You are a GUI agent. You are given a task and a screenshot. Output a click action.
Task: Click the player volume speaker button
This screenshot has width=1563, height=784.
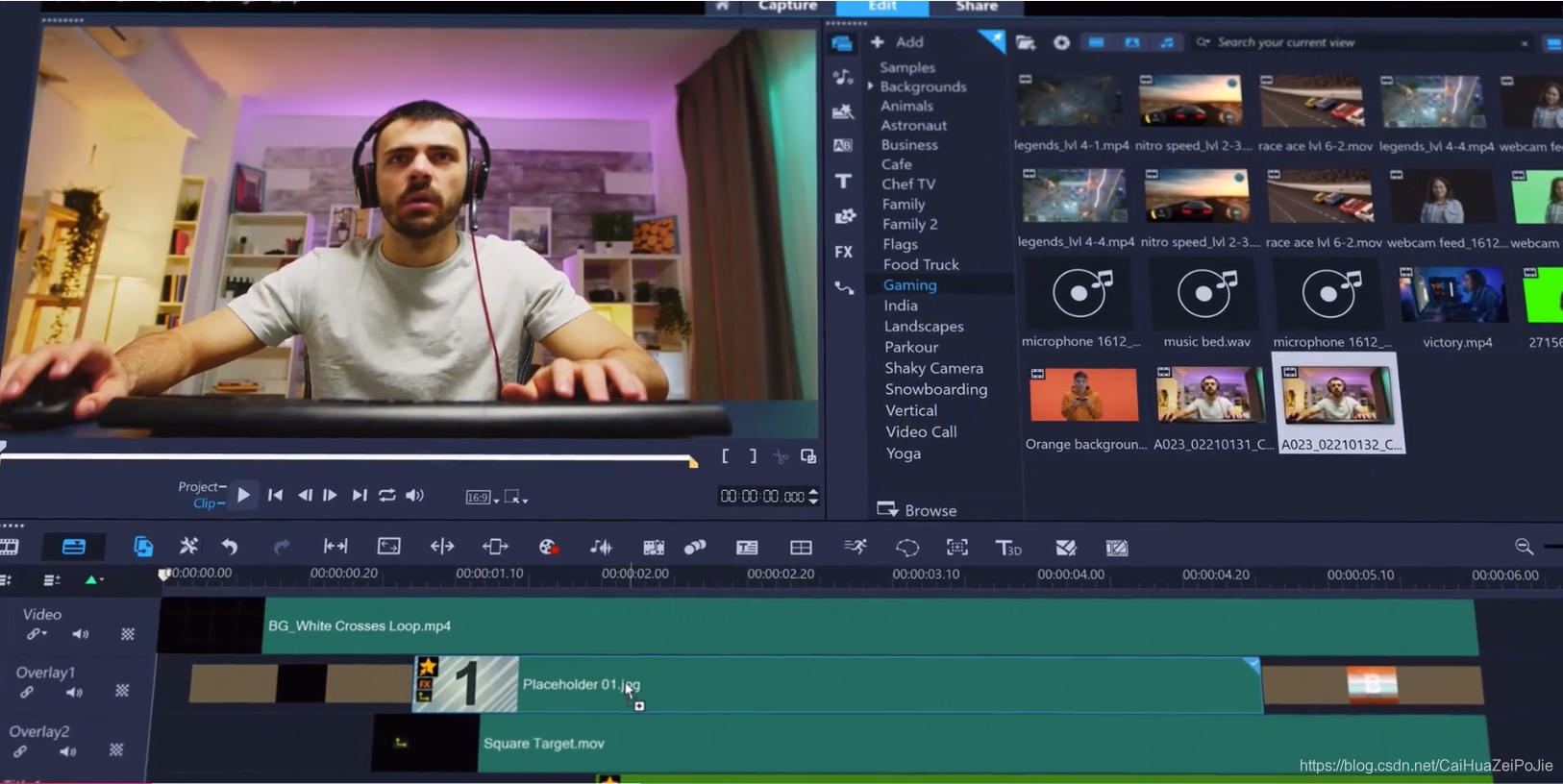[414, 496]
